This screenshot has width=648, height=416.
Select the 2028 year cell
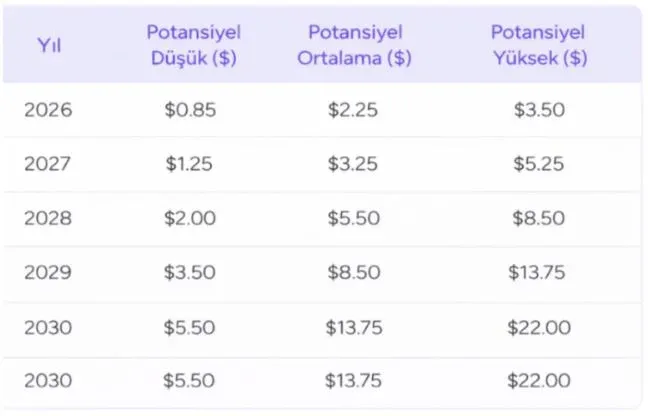click(49, 218)
